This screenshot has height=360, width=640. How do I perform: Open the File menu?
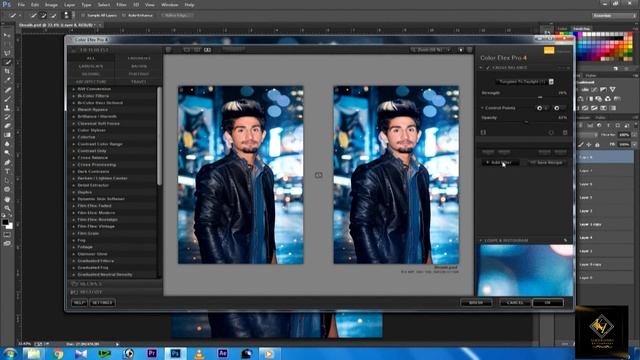click(21, 5)
